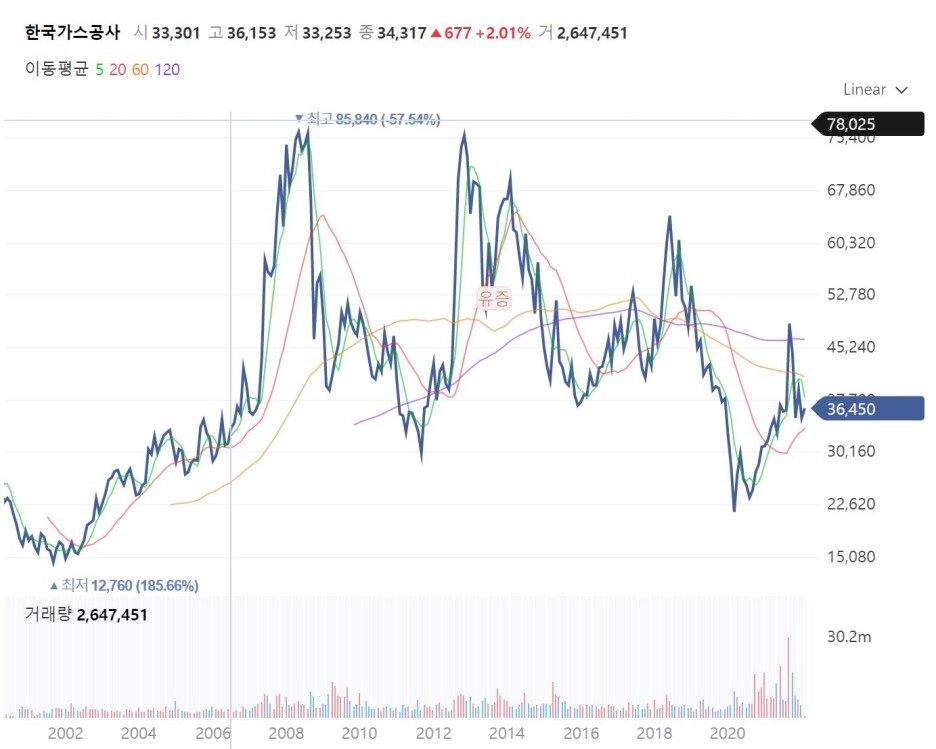Click the 2008 label on time axis
The height and width of the screenshot is (749, 936).
[286, 733]
